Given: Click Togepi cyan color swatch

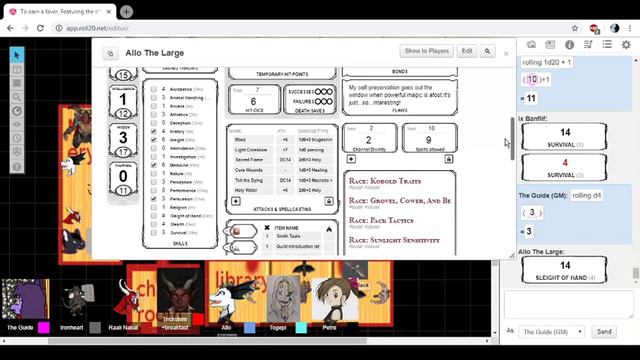Looking at the screenshot, I should [x=301, y=327].
